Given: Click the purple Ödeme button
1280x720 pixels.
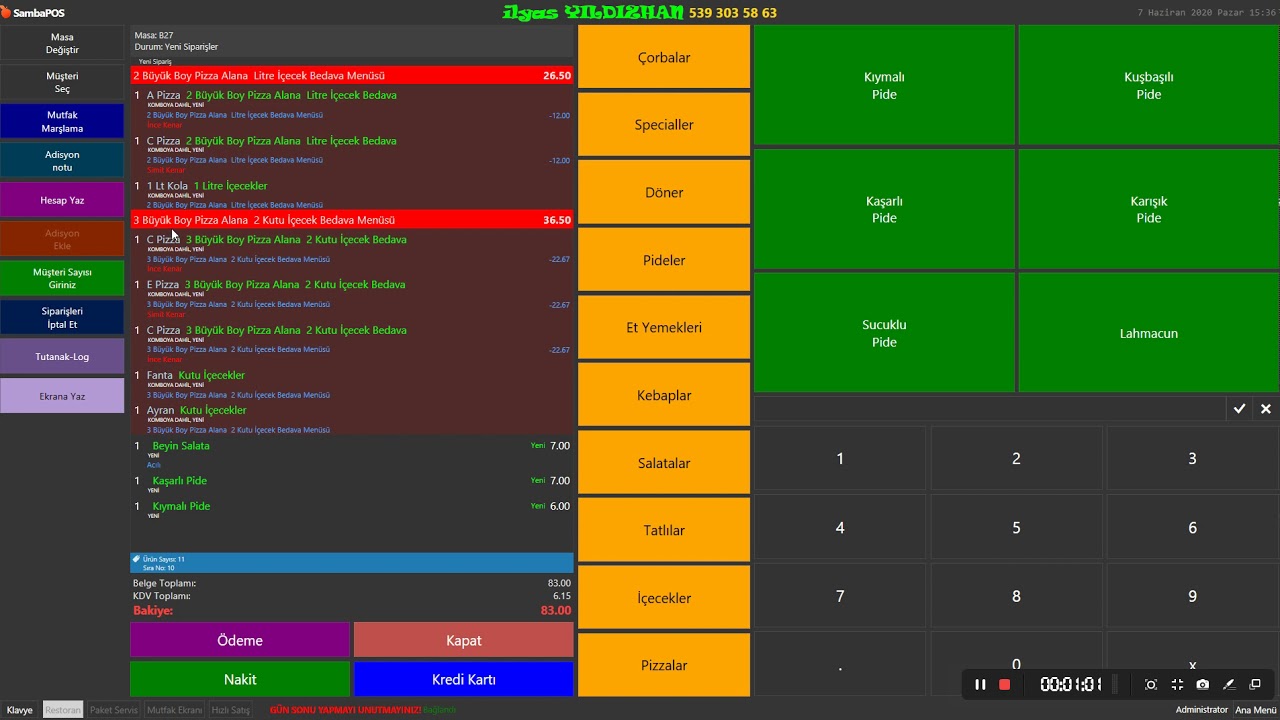Looking at the screenshot, I should point(240,640).
